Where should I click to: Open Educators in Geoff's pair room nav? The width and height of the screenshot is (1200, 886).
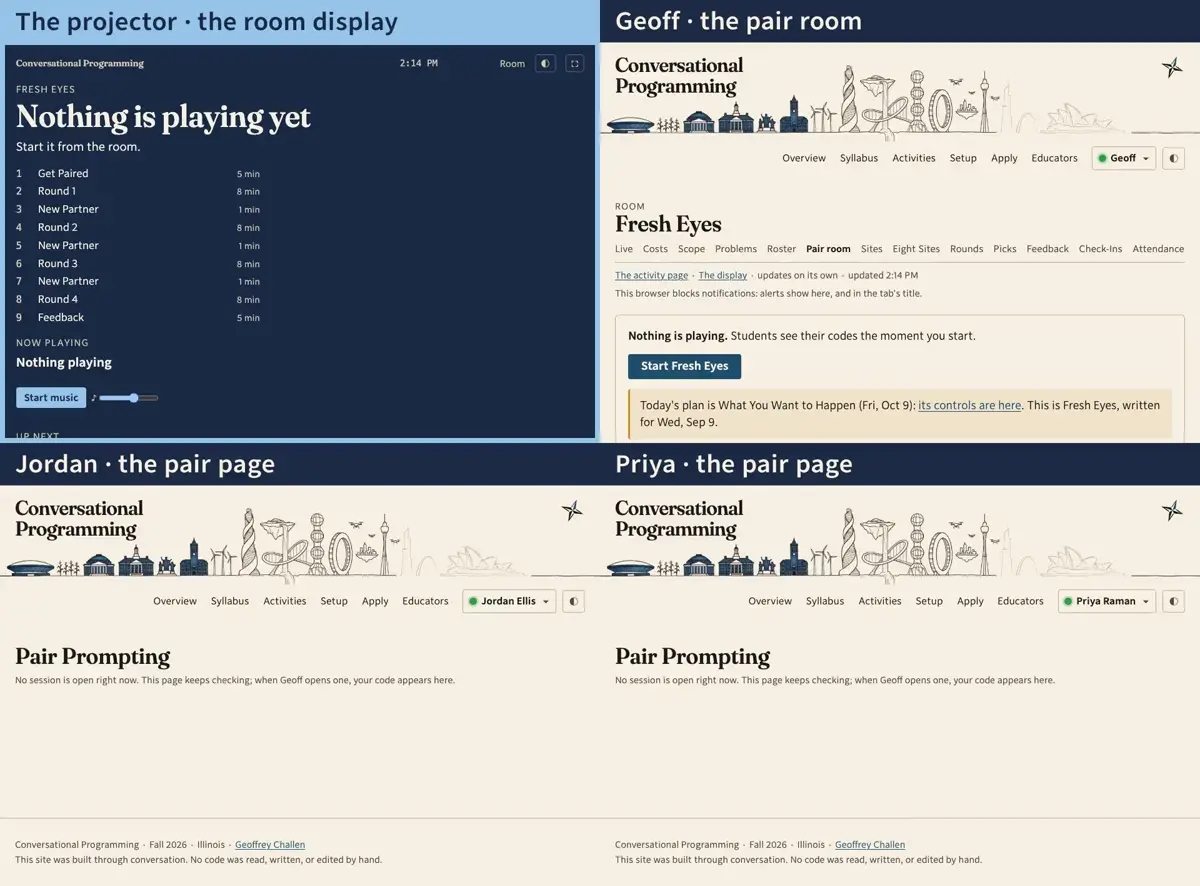point(1055,158)
